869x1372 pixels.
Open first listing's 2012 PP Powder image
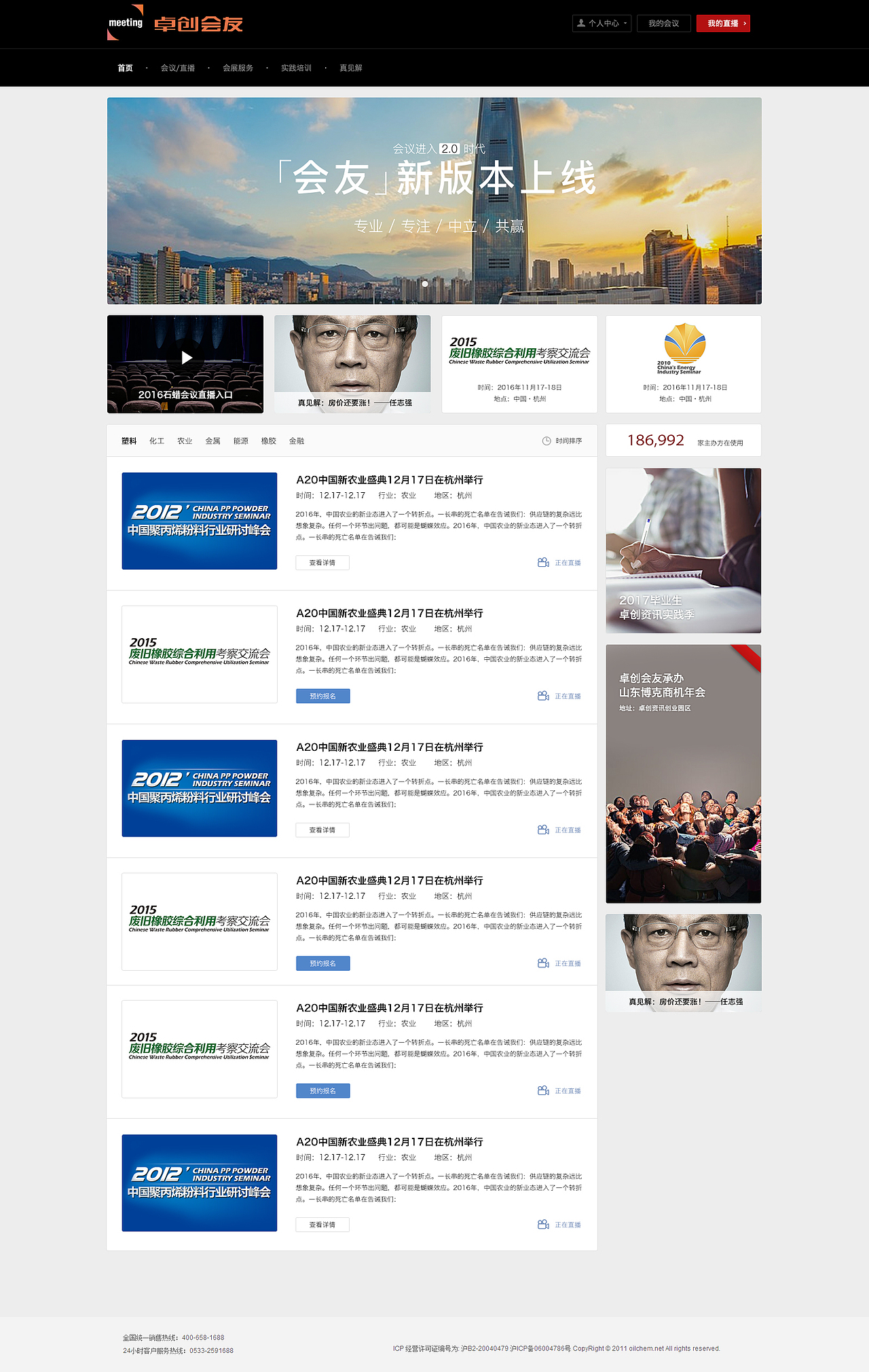click(200, 521)
